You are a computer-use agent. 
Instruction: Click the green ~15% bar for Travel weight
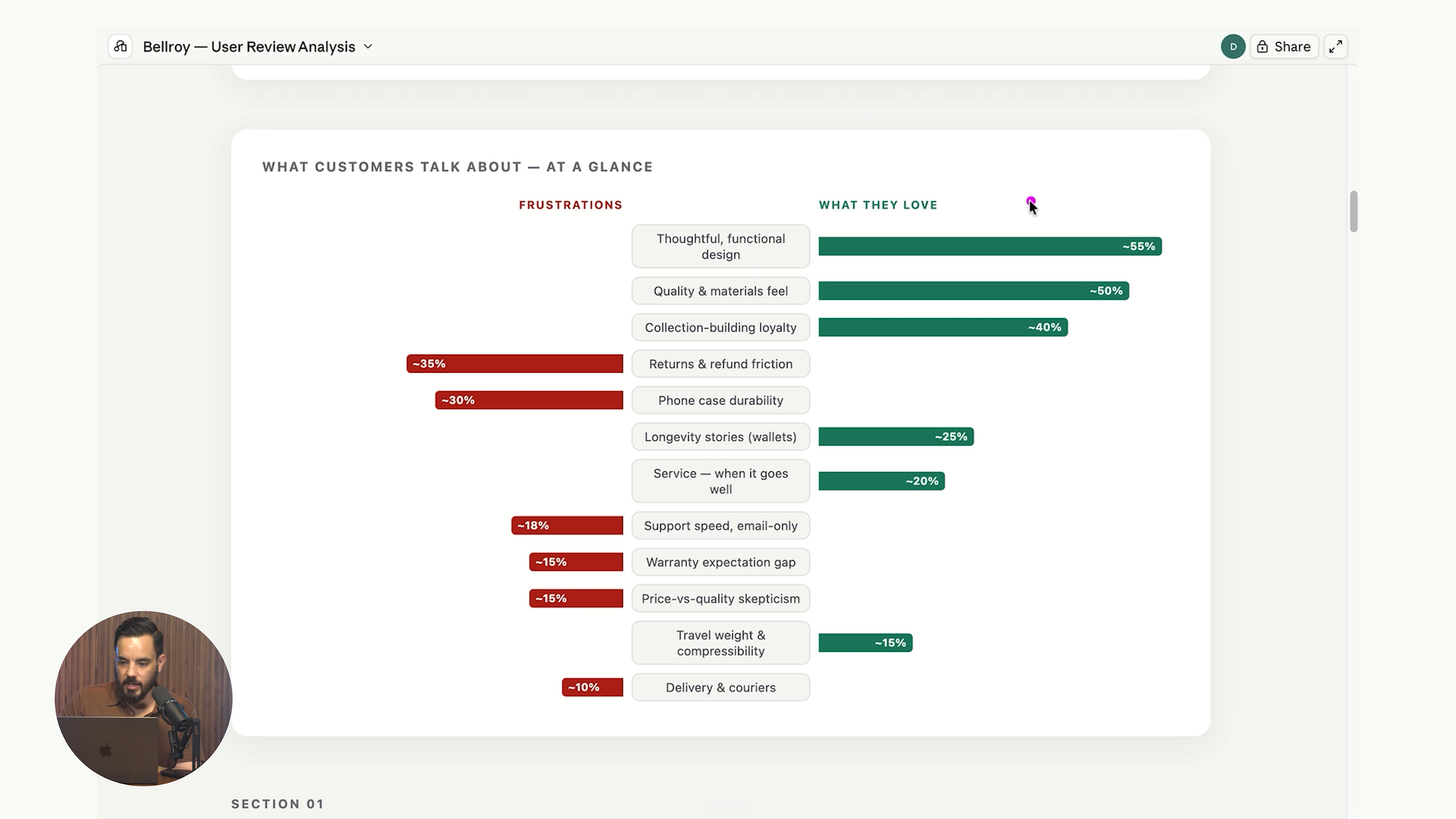(865, 643)
